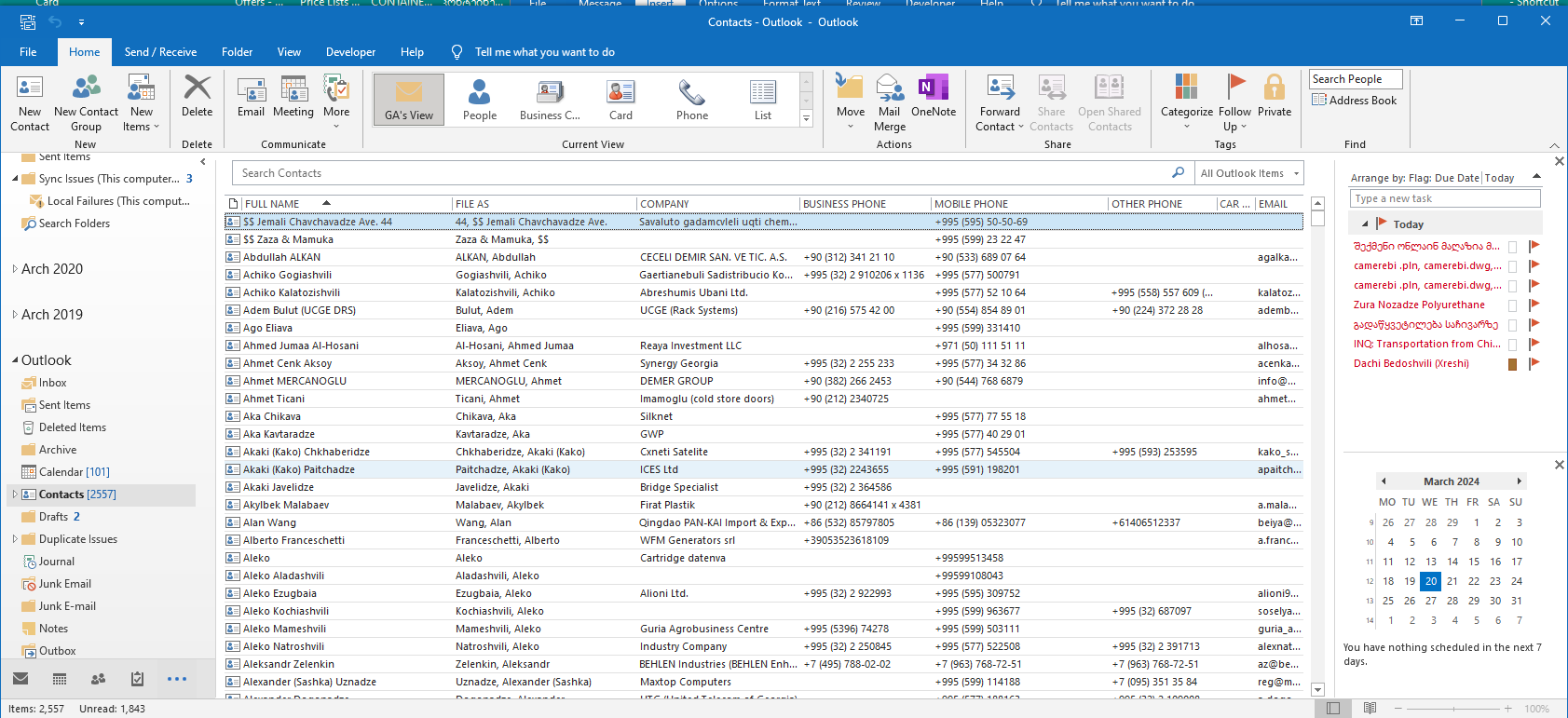Click the Search Contacts field
The width and height of the screenshot is (1568, 718).
(701, 173)
